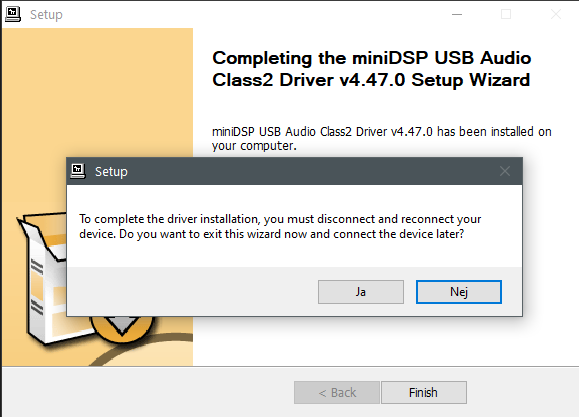Click the empty orange sidebar panel area
The width and height of the screenshot is (579, 417).
(97, 92)
